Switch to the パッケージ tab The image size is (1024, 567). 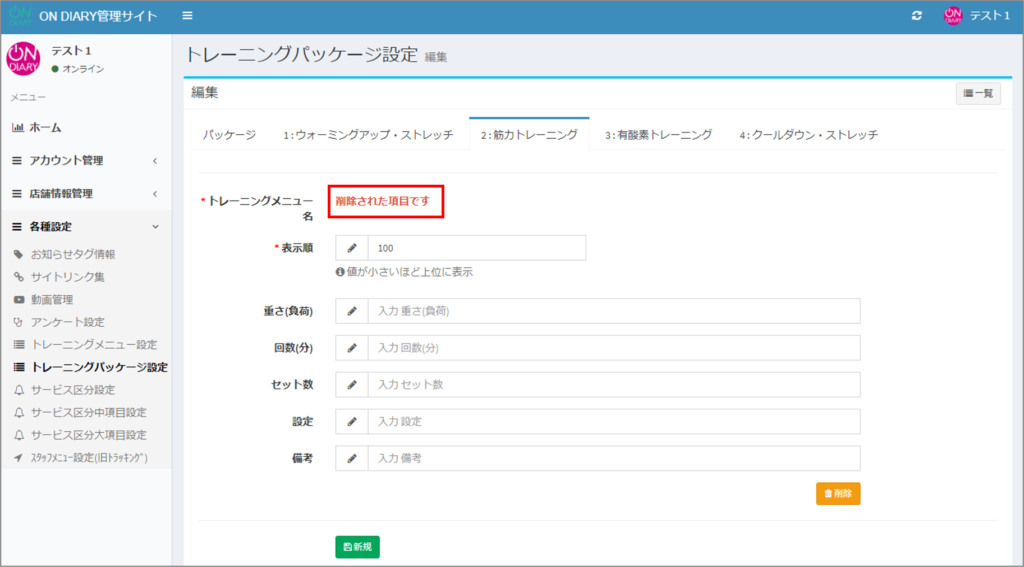tap(229, 135)
